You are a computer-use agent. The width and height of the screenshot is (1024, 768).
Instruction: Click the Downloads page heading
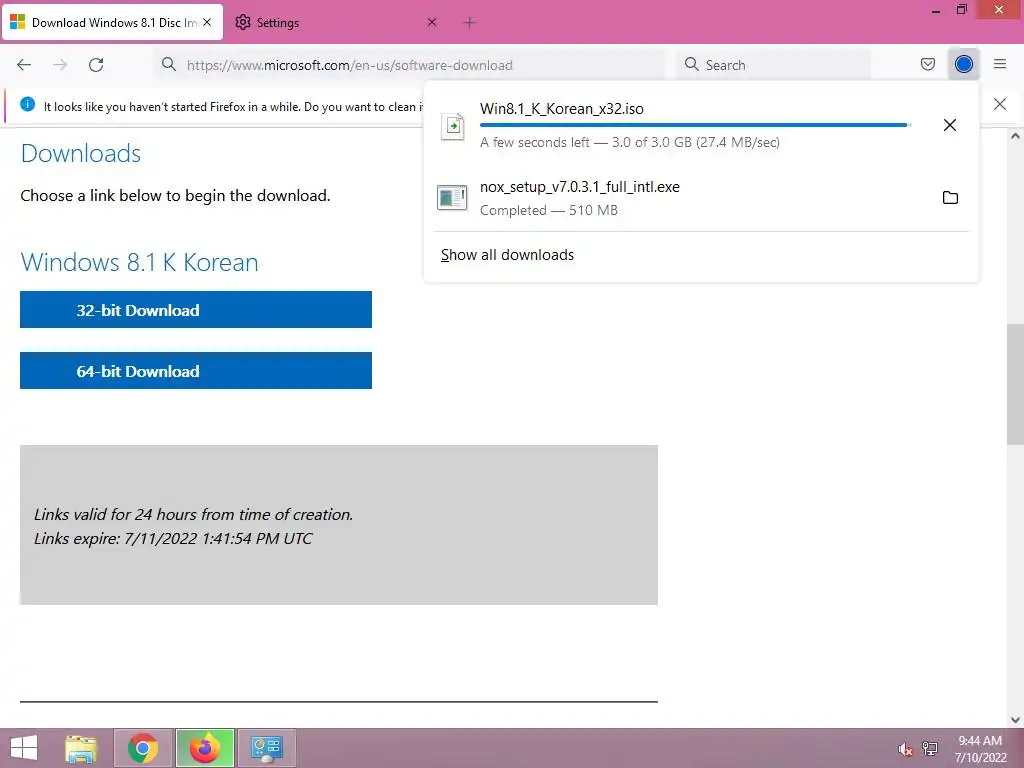click(x=81, y=153)
